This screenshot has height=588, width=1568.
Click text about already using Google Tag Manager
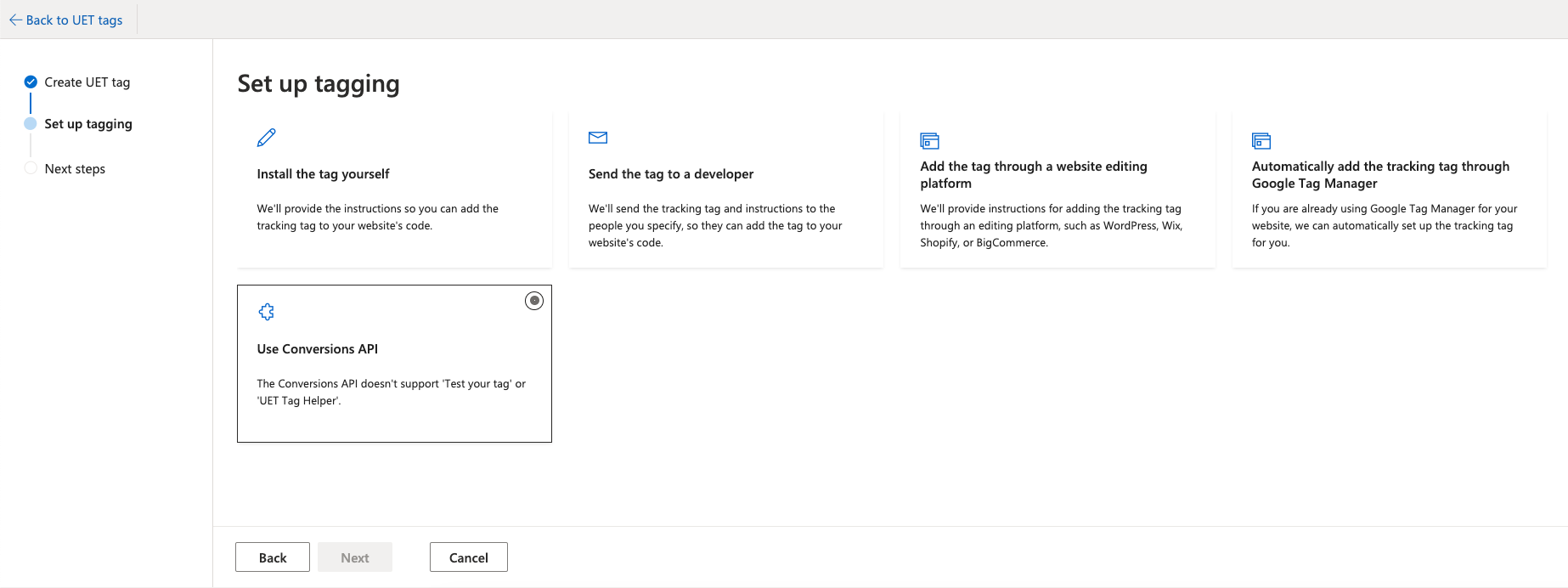tap(1385, 226)
